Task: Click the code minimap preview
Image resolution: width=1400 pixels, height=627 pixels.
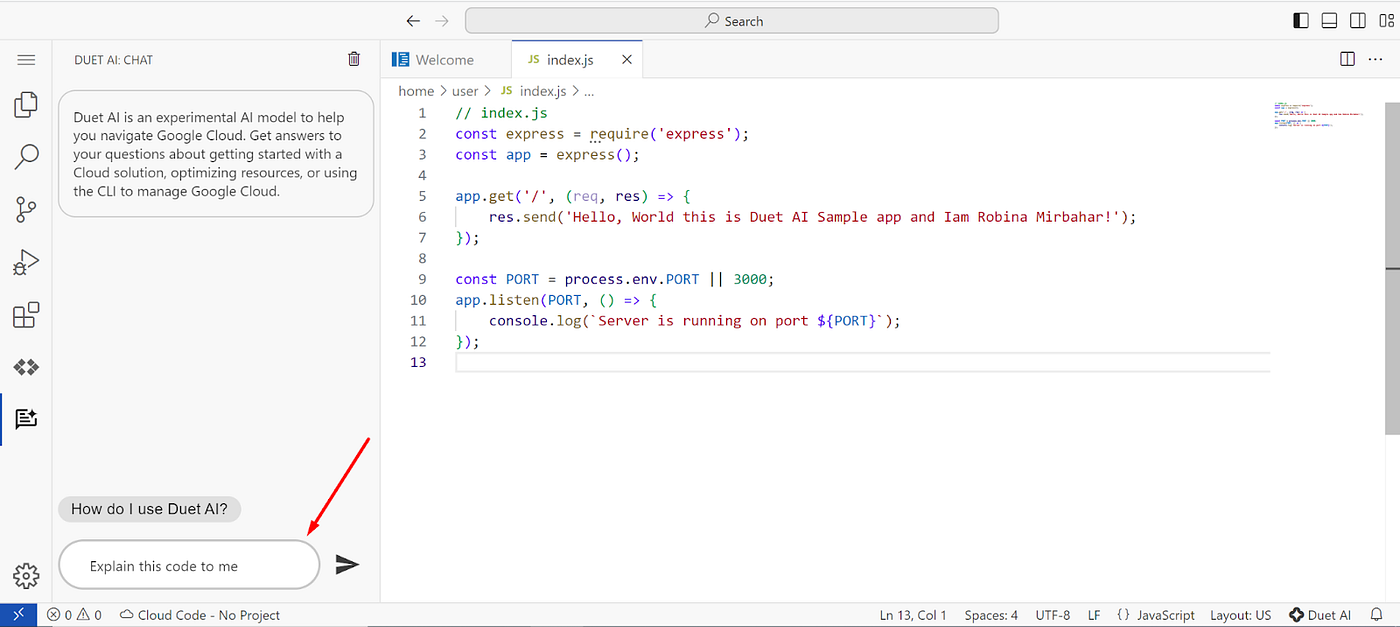Action: coord(1318,115)
